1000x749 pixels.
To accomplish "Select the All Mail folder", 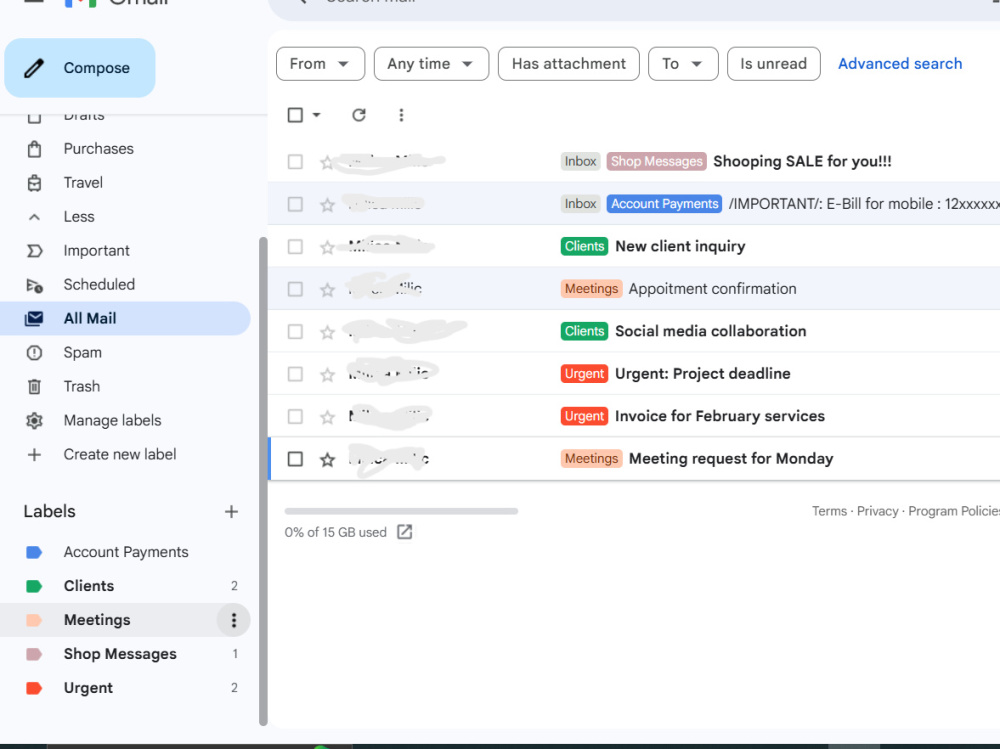I will [125, 318].
